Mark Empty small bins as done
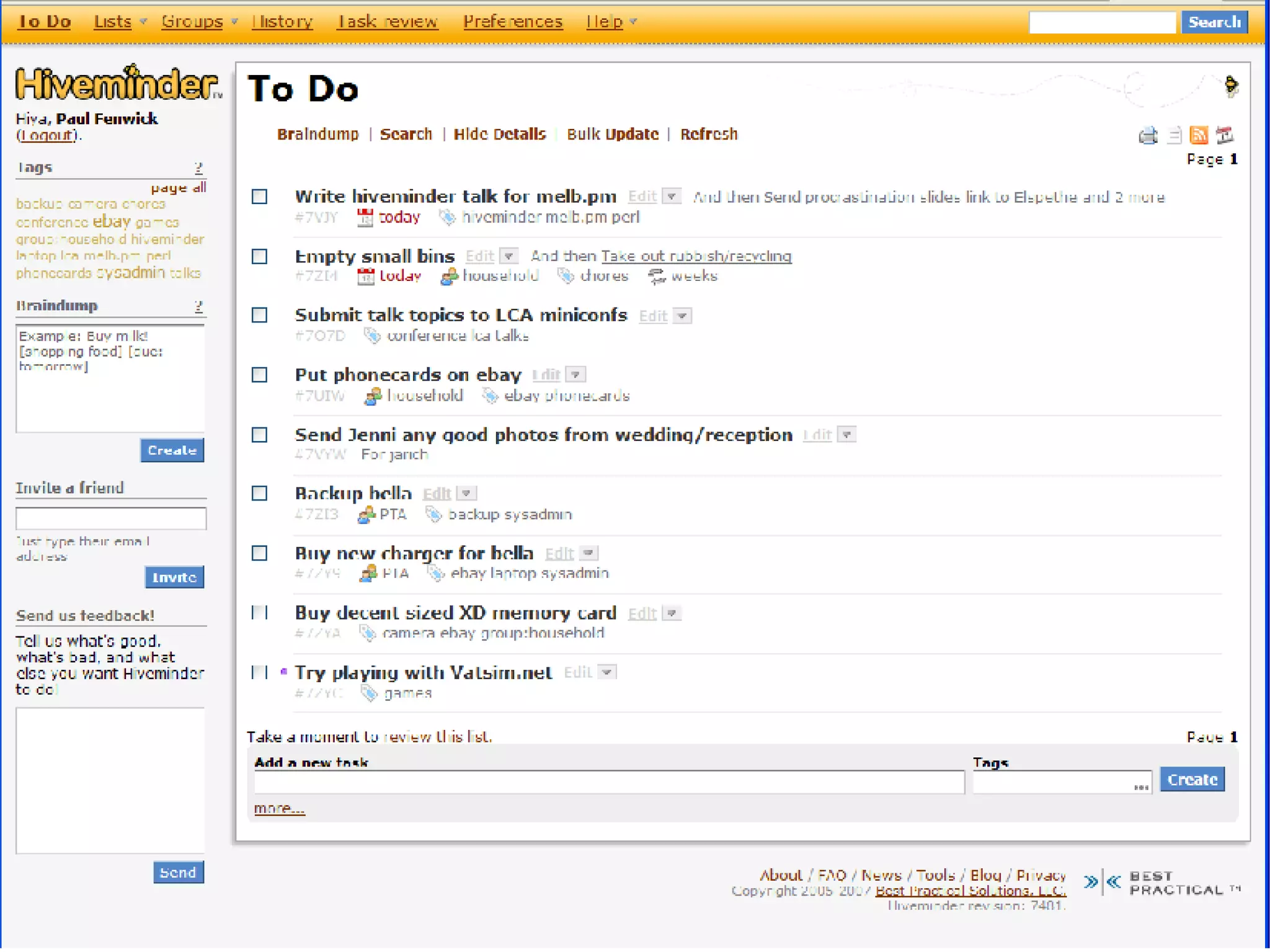 point(259,257)
